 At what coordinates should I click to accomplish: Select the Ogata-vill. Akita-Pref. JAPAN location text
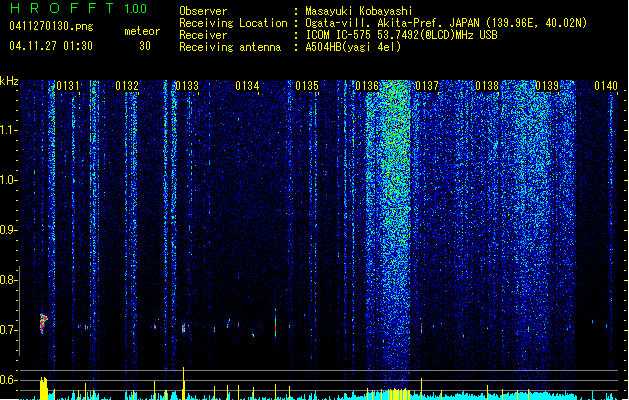tap(446, 23)
